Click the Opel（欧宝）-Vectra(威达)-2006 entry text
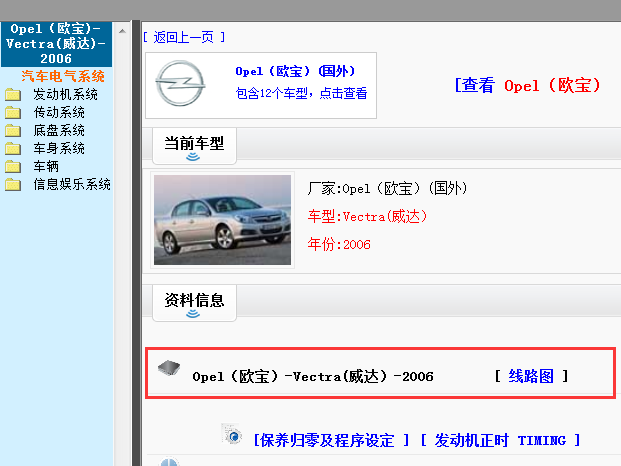The image size is (621, 466). [313, 376]
